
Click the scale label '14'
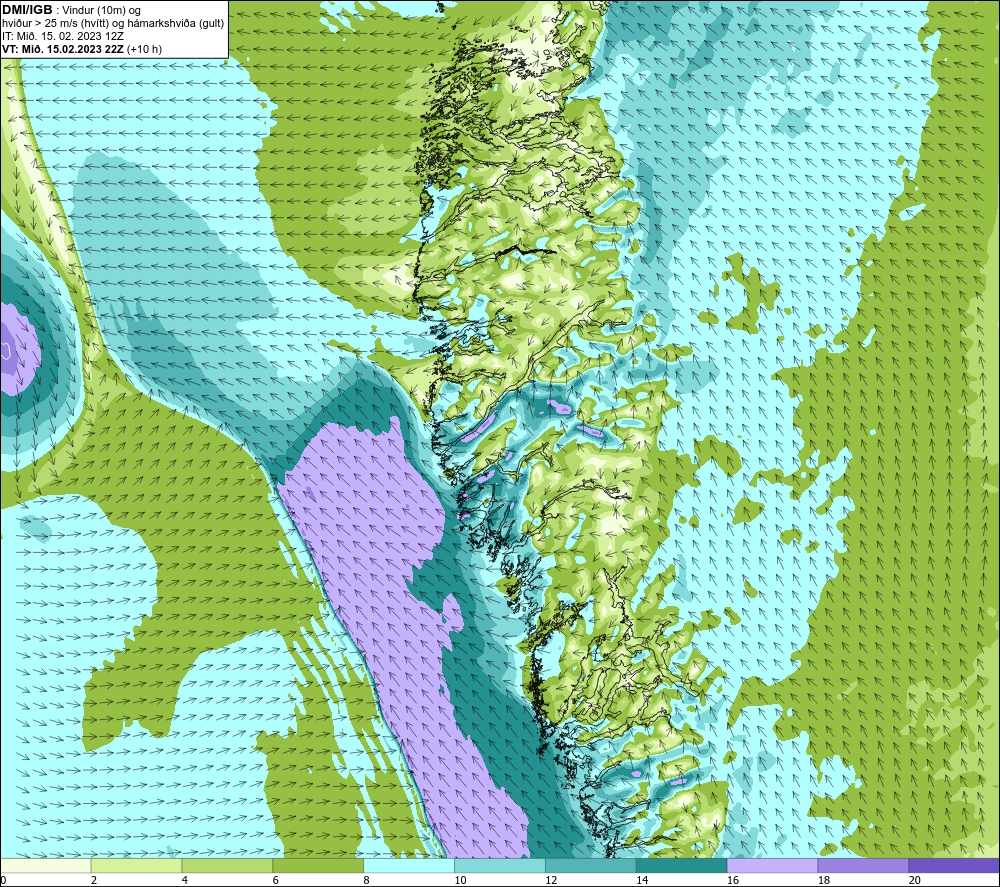[642, 880]
